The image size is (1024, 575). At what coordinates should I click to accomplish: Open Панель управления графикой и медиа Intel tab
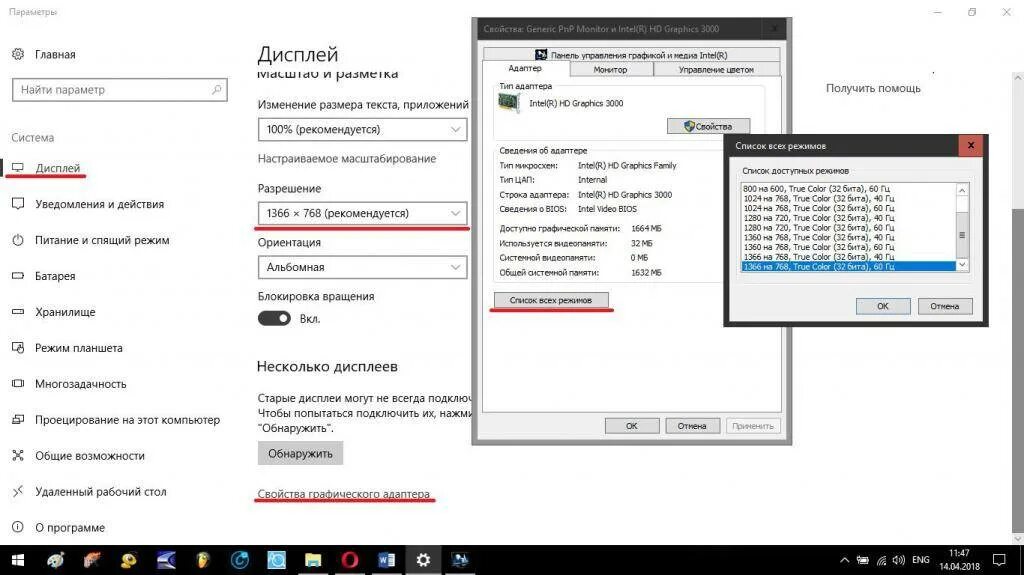[632, 55]
